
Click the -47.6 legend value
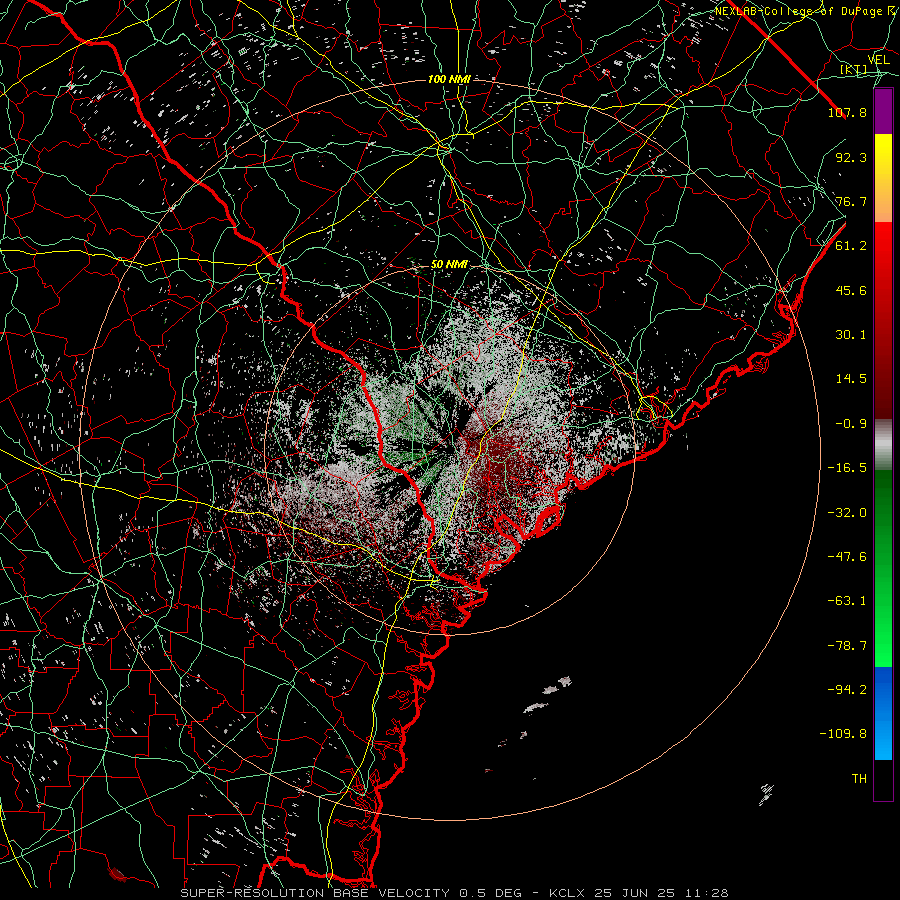[x=847, y=557]
